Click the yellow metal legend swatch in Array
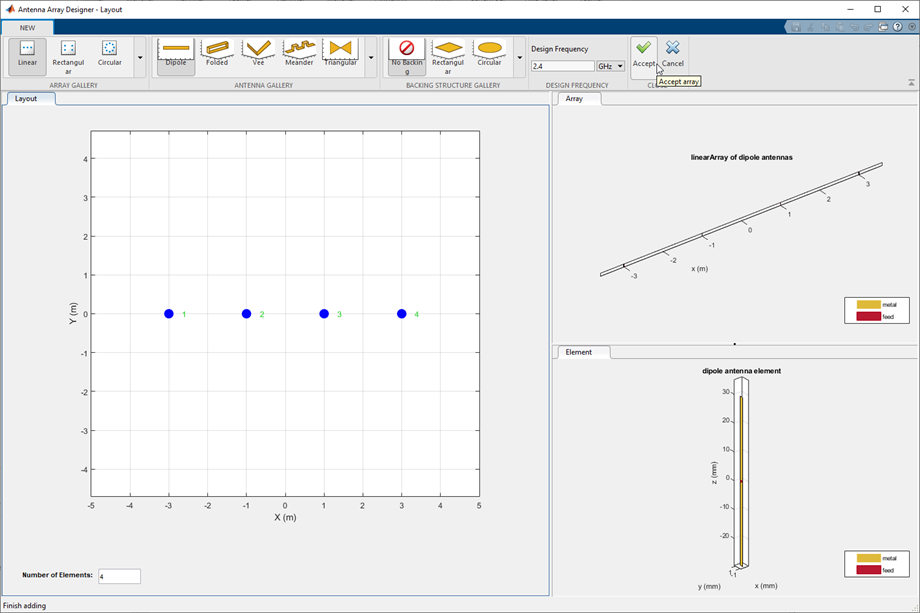The image size is (920, 613). point(868,304)
